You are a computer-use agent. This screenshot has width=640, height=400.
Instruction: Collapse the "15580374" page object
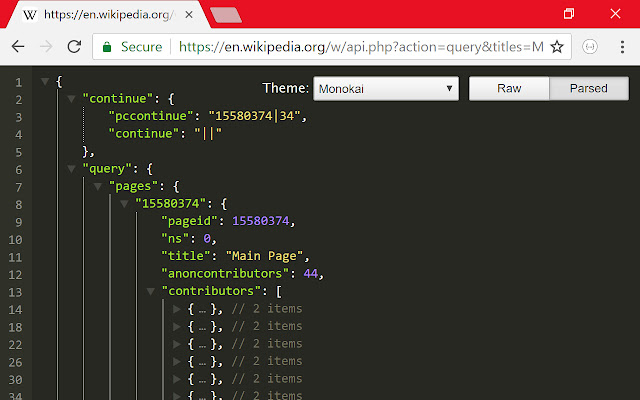(124, 204)
